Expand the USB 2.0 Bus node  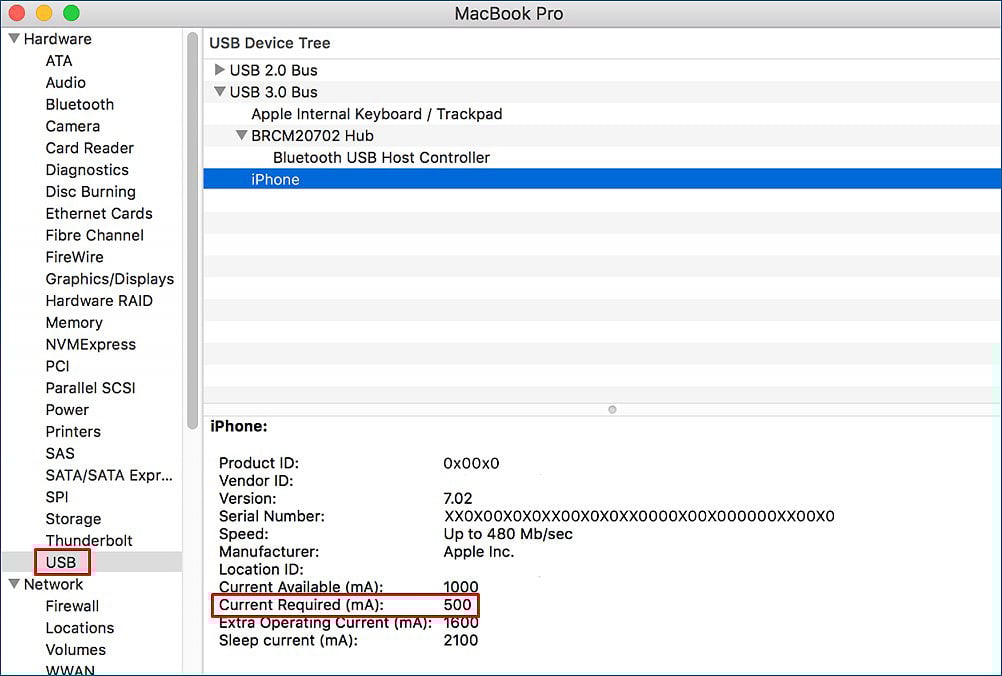coord(220,70)
